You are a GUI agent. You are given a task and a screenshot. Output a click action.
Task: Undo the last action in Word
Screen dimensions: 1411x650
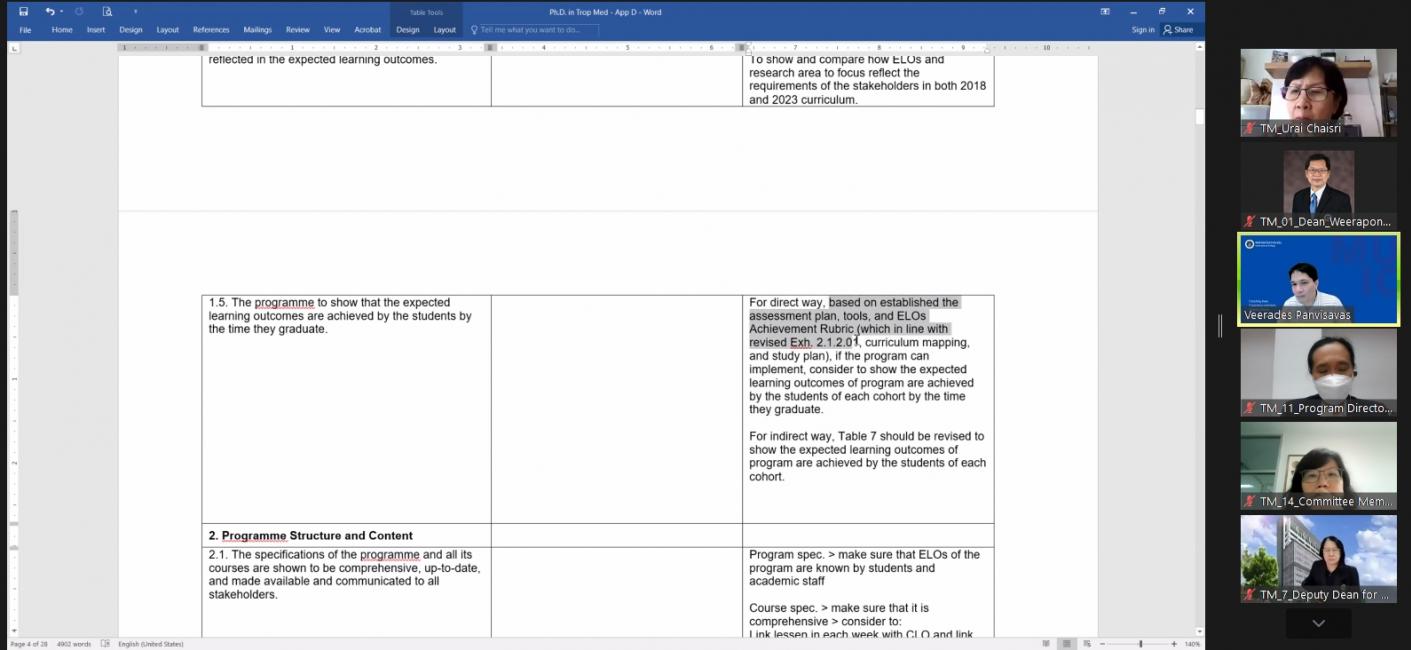pyautogui.click(x=49, y=12)
